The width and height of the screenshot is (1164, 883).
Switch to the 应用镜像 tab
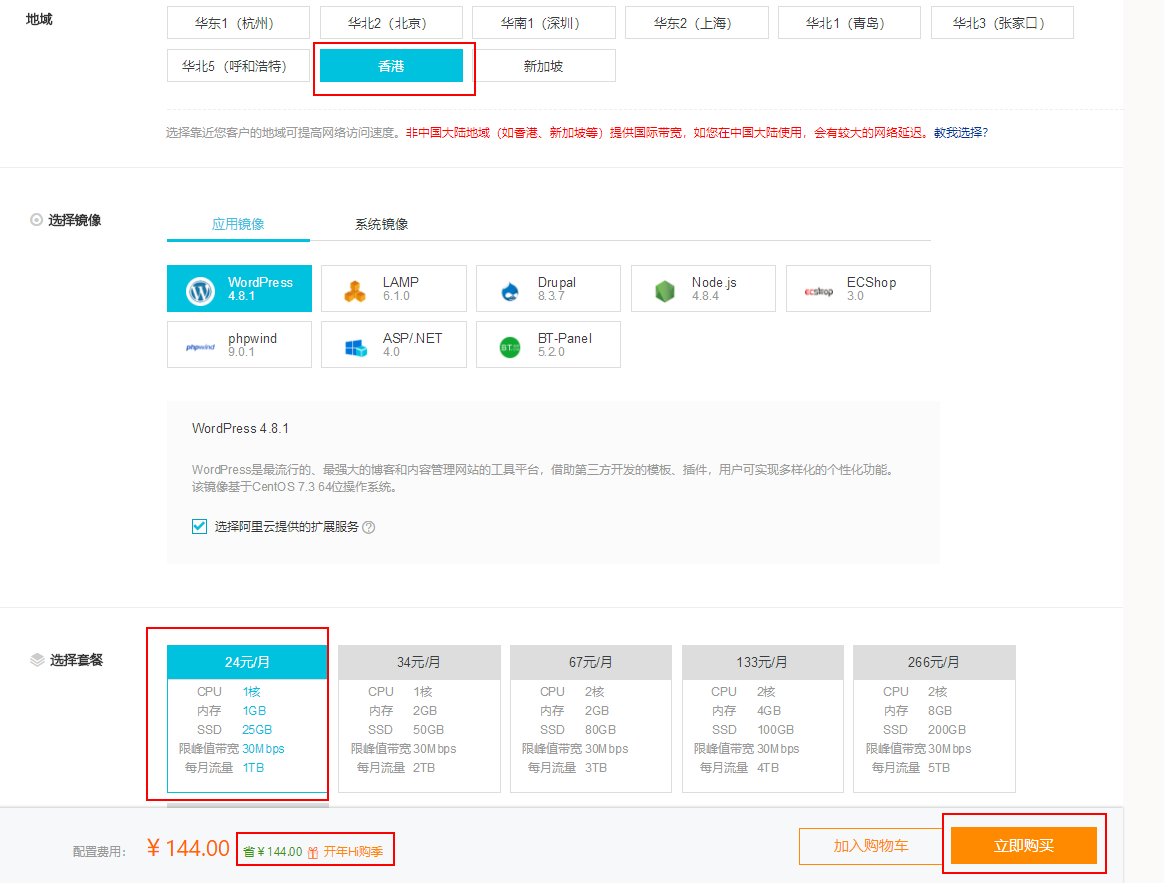tap(238, 224)
